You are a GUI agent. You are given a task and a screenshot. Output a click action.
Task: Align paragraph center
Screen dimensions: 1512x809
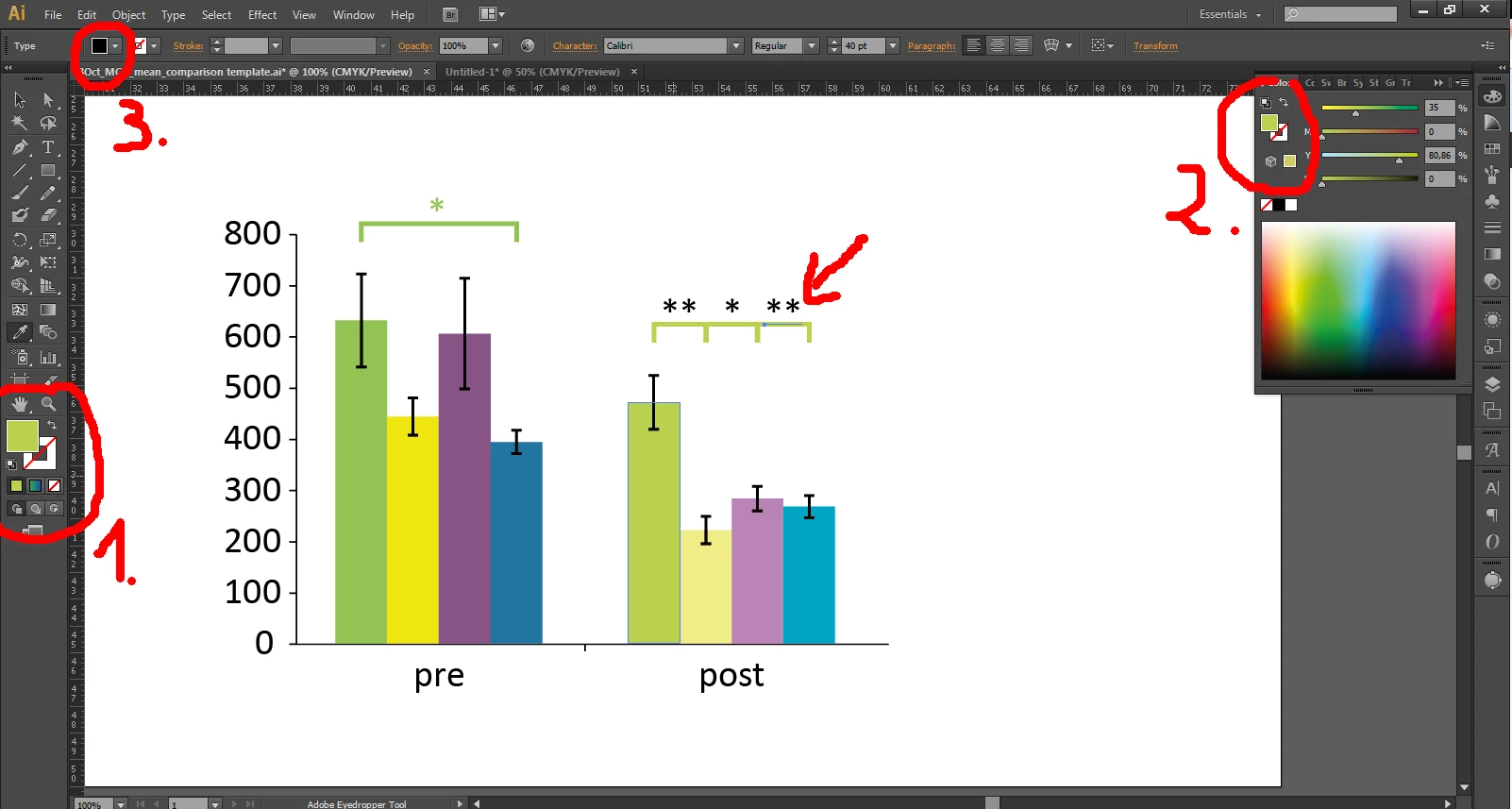(998, 45)
